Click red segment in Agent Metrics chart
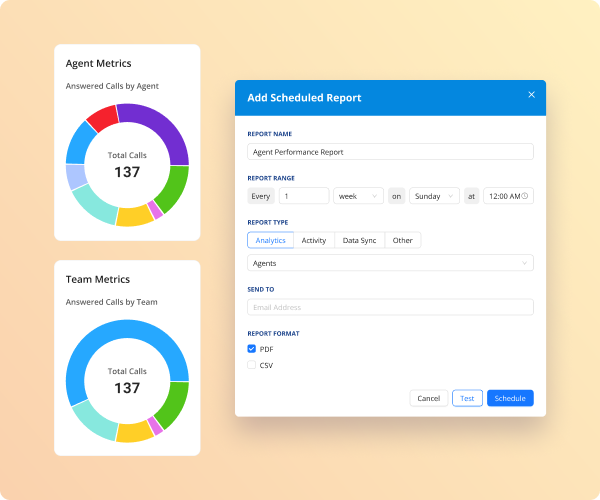Screen dimensions: 600x500 click(x=103, y=118)
